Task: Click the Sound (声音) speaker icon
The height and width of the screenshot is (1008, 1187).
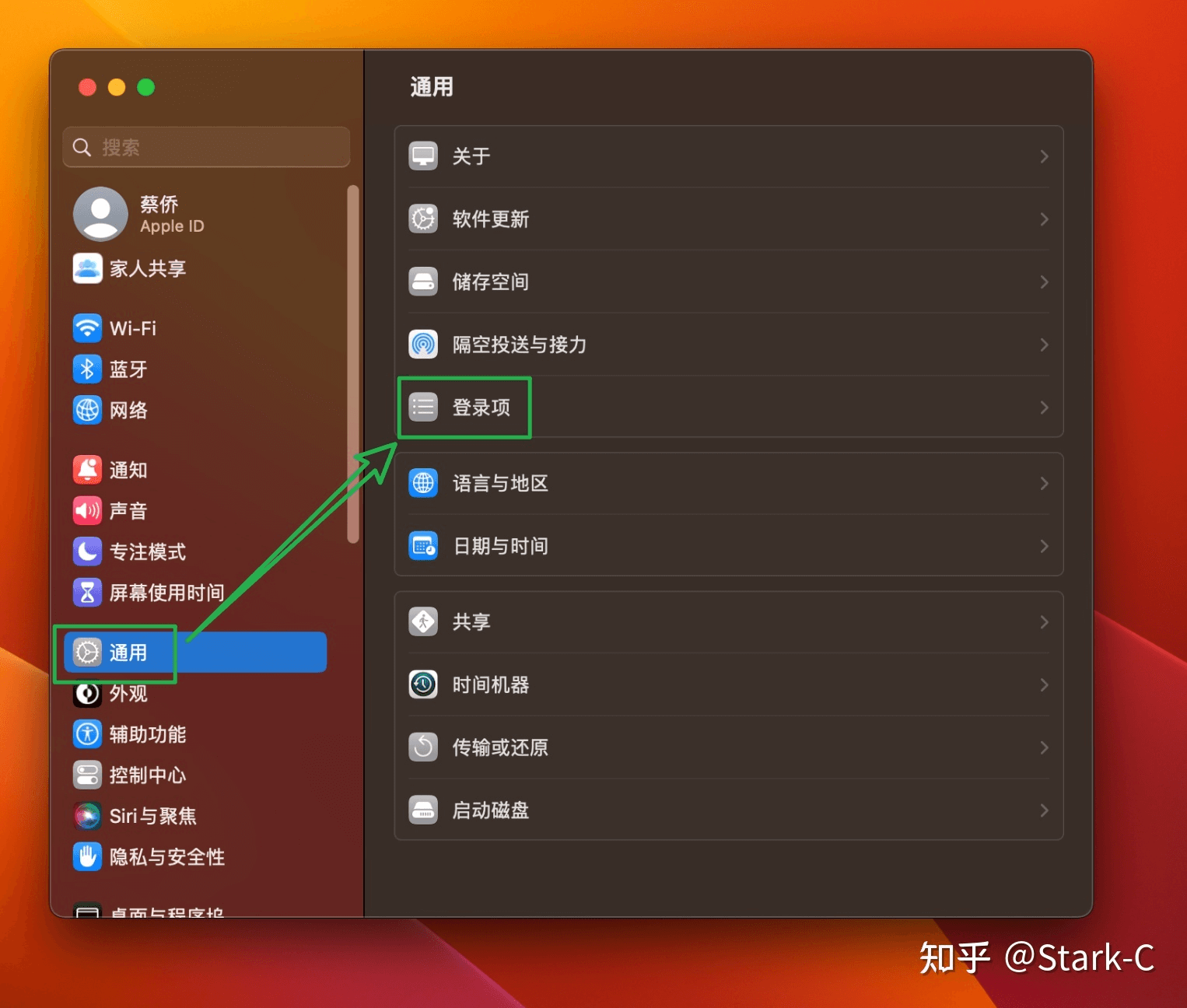Action: [87, 510]
